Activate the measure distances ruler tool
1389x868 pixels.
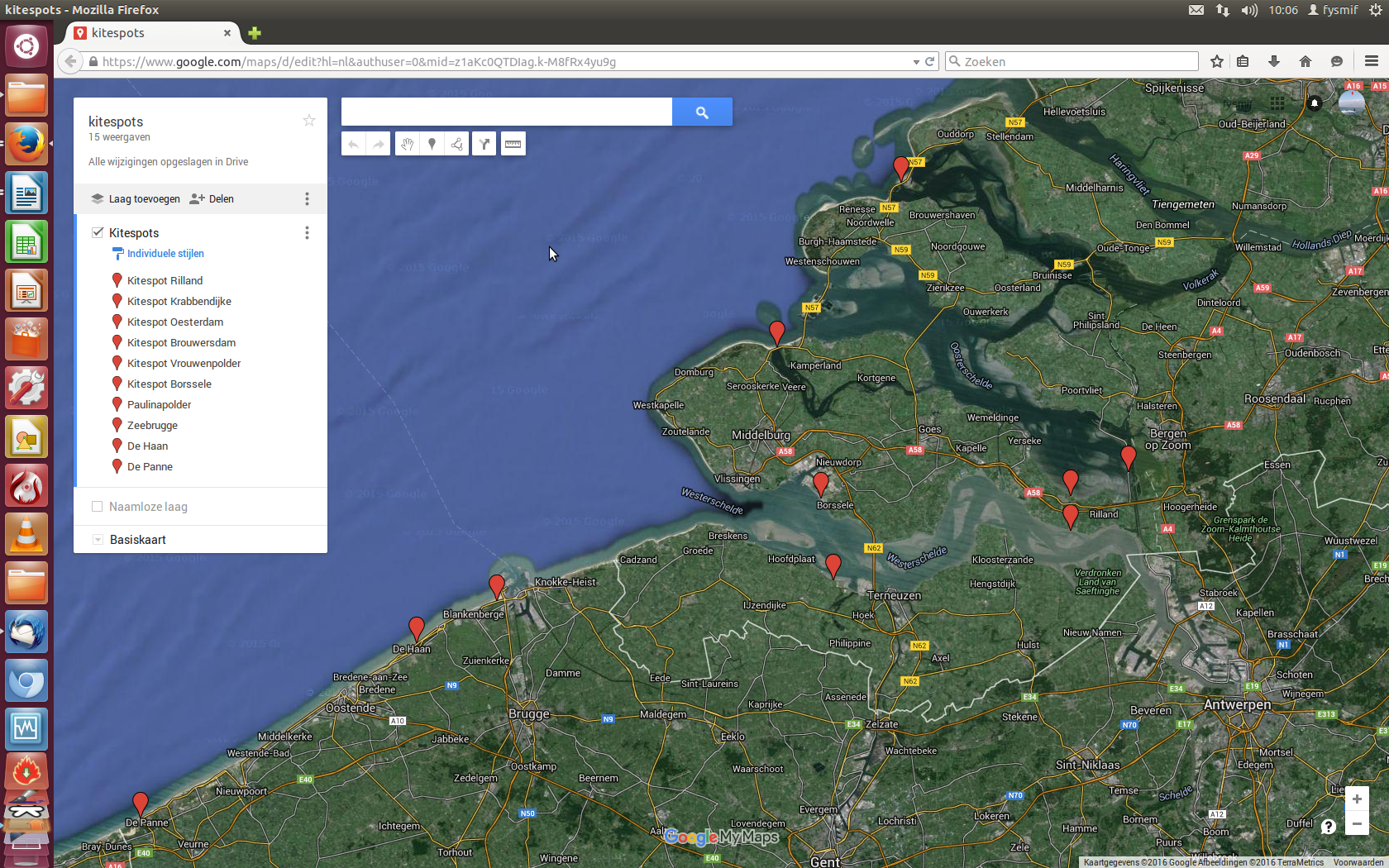513,144
